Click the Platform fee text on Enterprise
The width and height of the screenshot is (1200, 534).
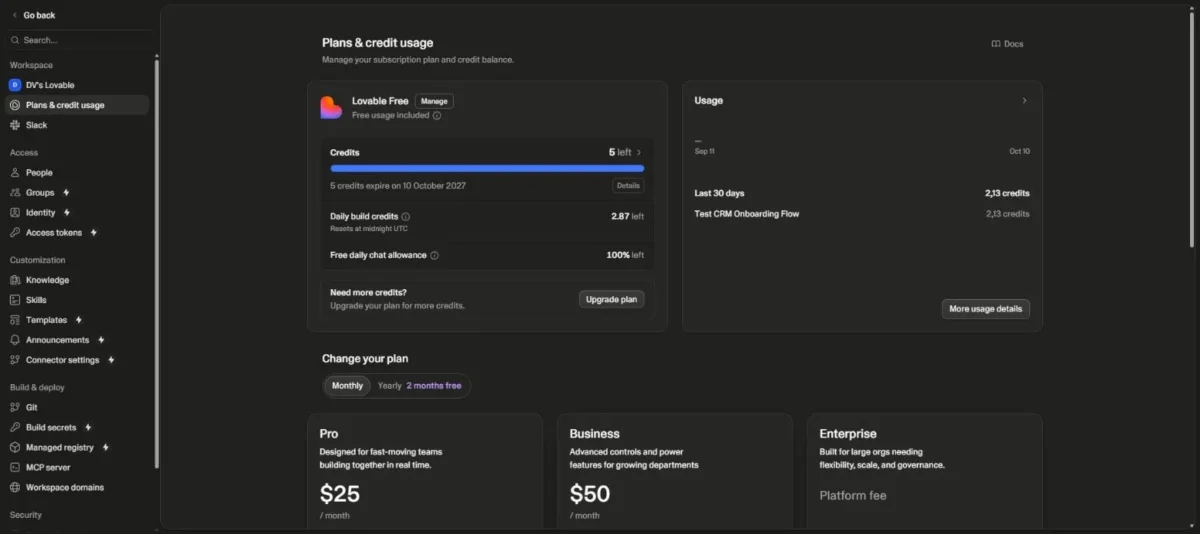tap(853, 496)
